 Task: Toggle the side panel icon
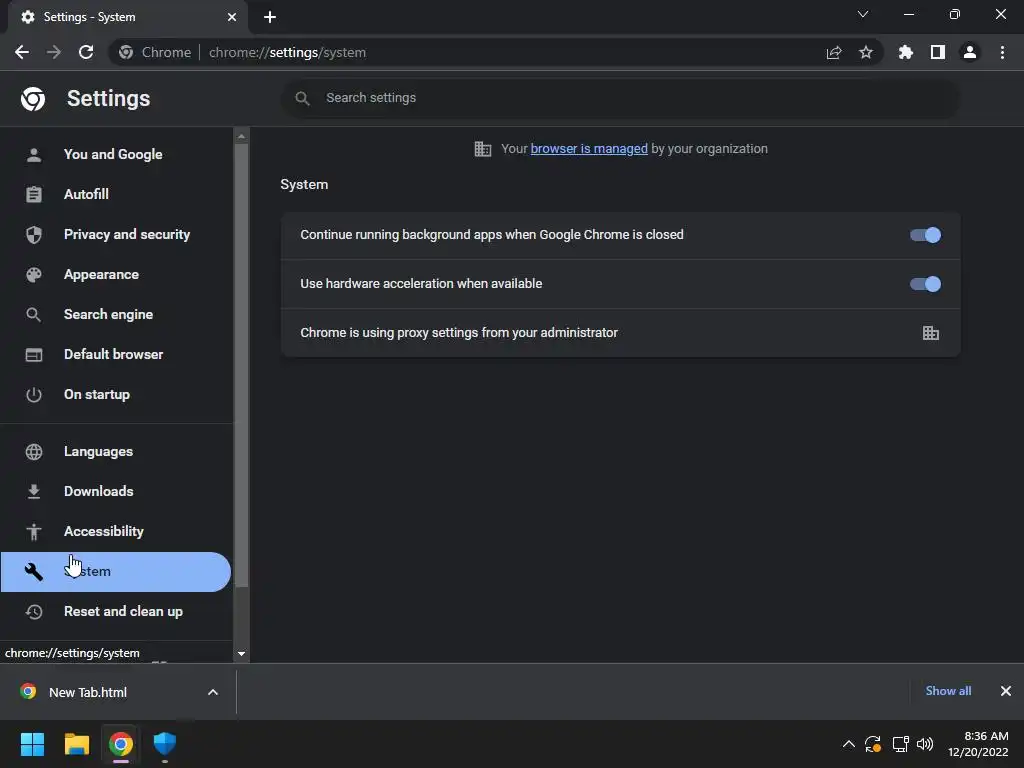click(x=938, y=52)
